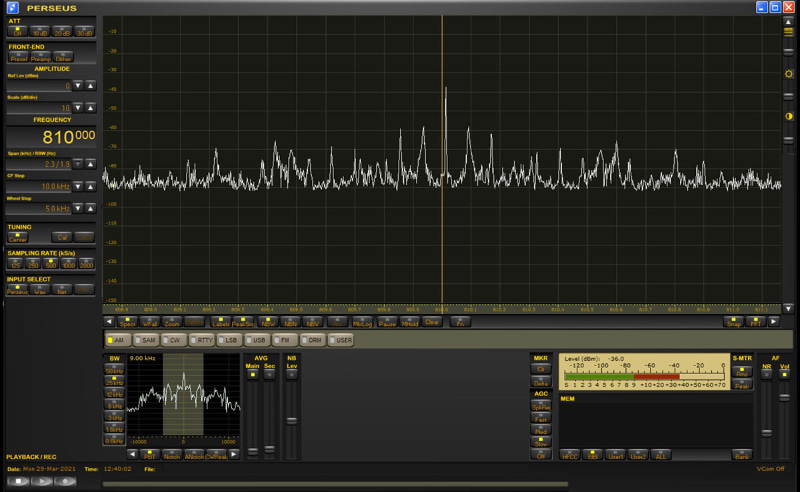The image size is (800, 492).
Task: Decrease the Ref Level value
Action: point(78,86)
